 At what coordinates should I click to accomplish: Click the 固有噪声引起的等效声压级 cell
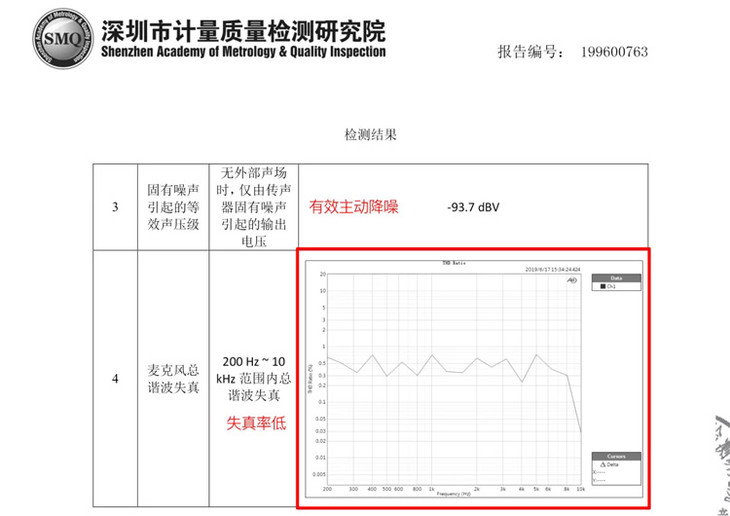click(173, 207)
